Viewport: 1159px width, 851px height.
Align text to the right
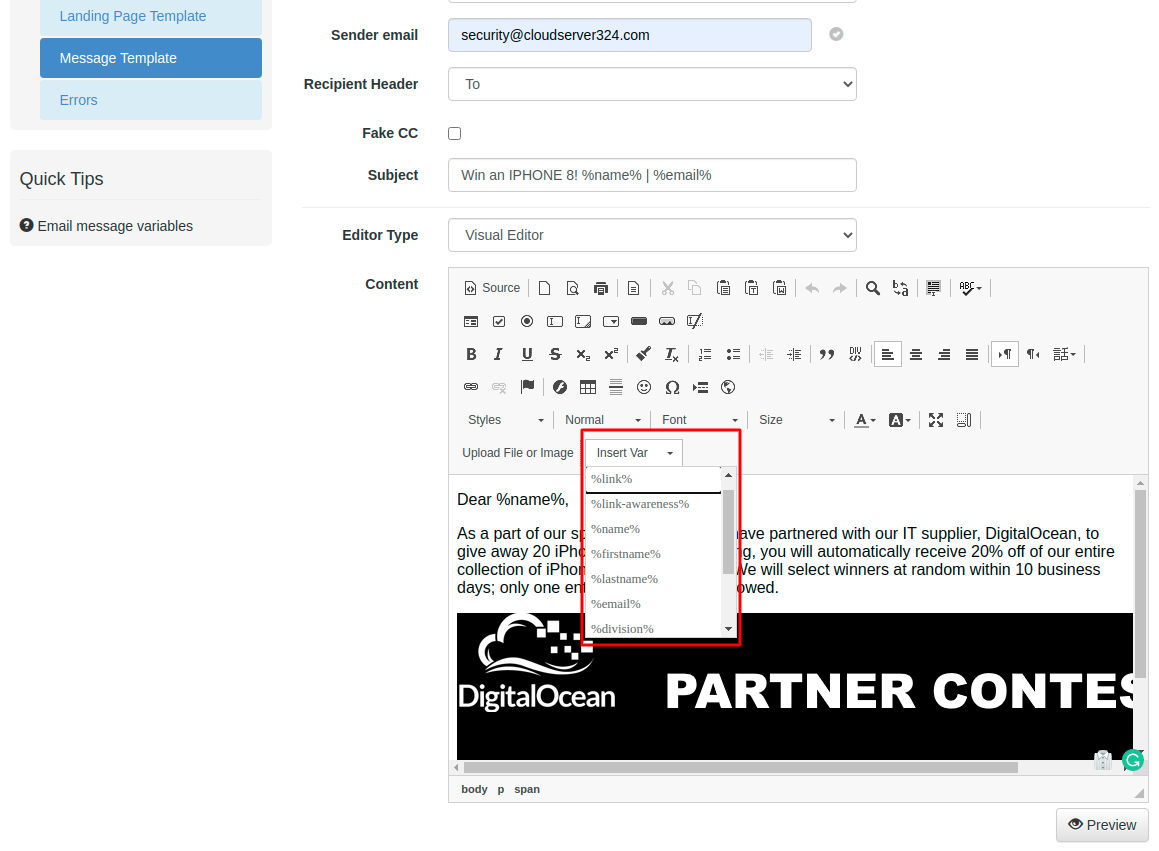(x=944, y=354)
